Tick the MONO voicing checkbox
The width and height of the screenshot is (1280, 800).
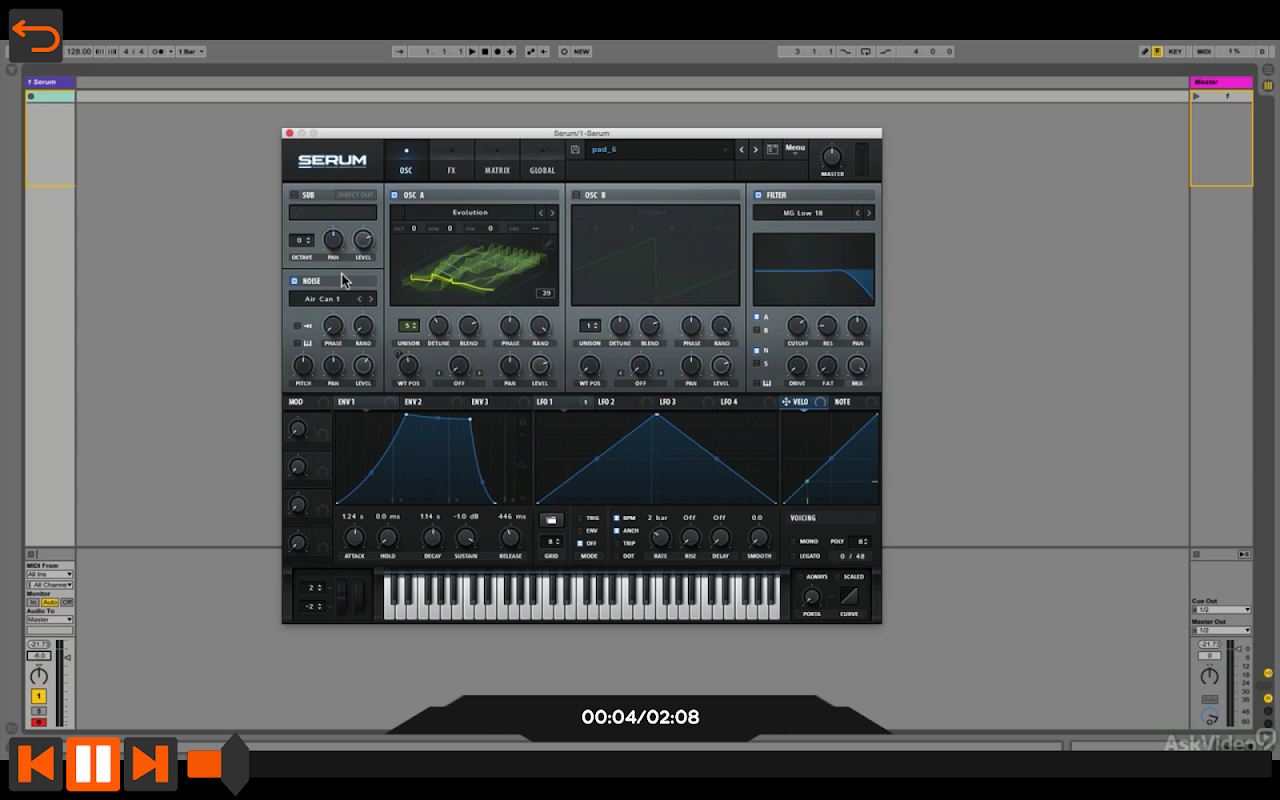794,541
